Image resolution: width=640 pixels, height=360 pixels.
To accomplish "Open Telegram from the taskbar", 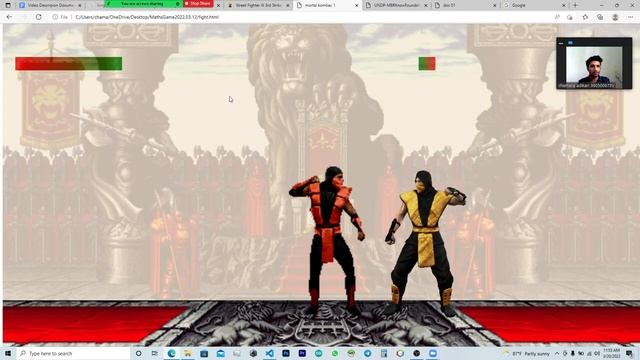I will 367,353.
